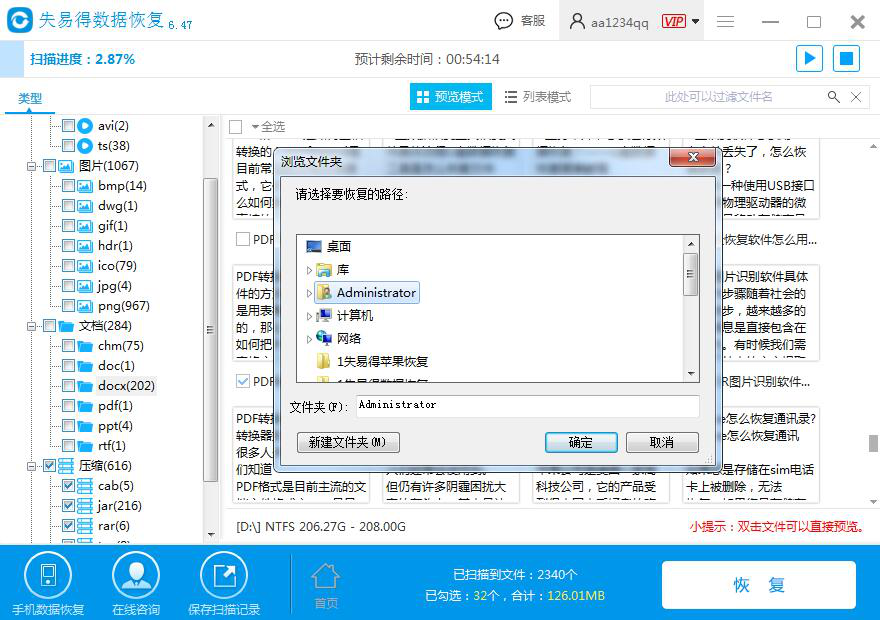The width and height of the screenshot is (880, 620).
Task: Click the large 恢复 recover button
Action: 759,585
